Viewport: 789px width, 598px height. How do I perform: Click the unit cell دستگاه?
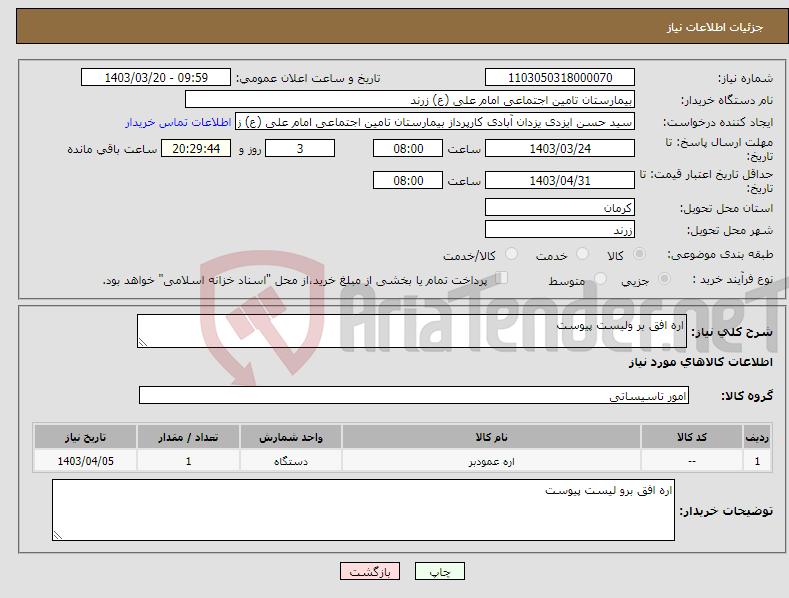click(291, 461)
